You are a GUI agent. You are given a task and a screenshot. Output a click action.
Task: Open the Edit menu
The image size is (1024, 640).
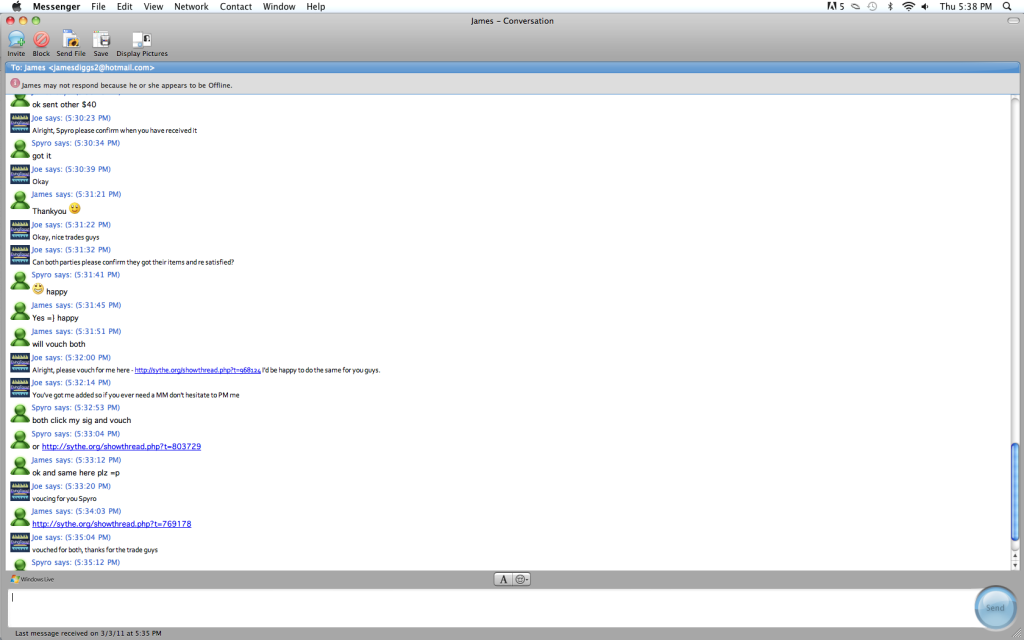coord(124,7)
